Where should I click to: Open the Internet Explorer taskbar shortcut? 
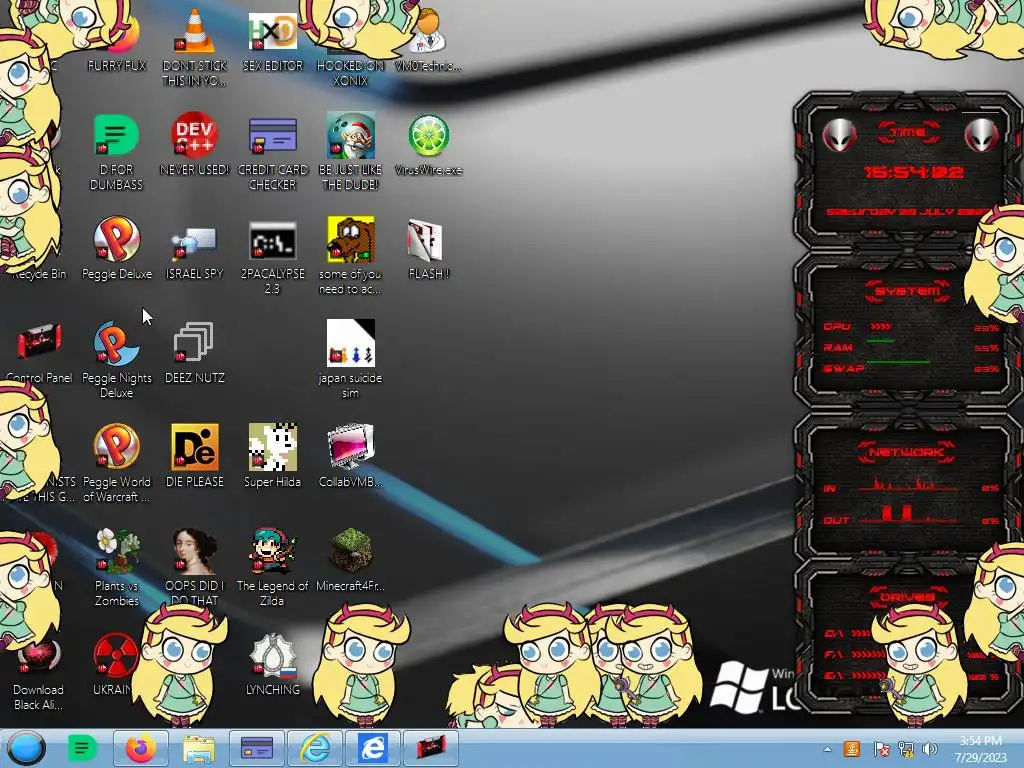pyautogui.click(x=315, y=748)
